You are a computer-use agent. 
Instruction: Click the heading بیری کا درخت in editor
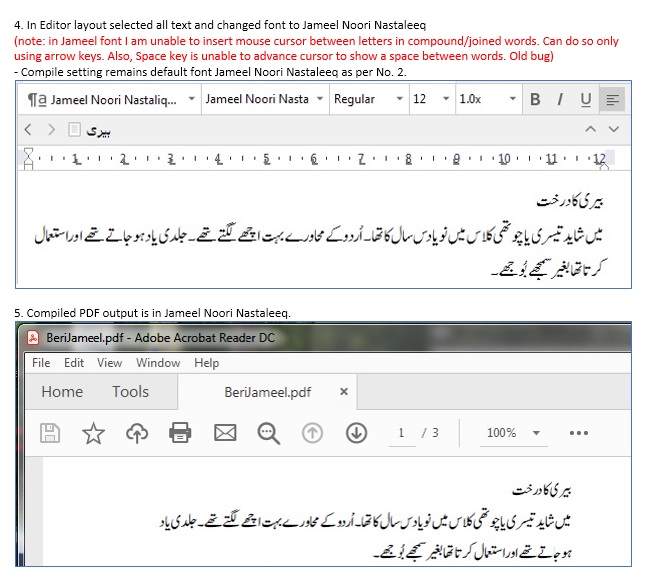(570, 201)
